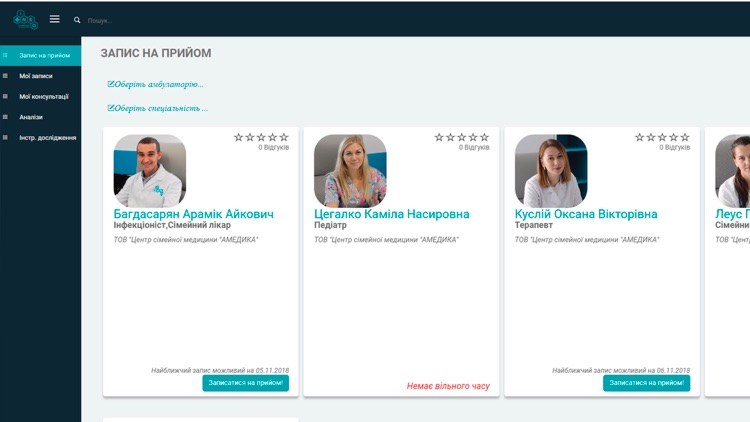Click 0 Відгуків under Цегалко rating
This screenshot has width=750, height=422.
(x=474, y=147)
